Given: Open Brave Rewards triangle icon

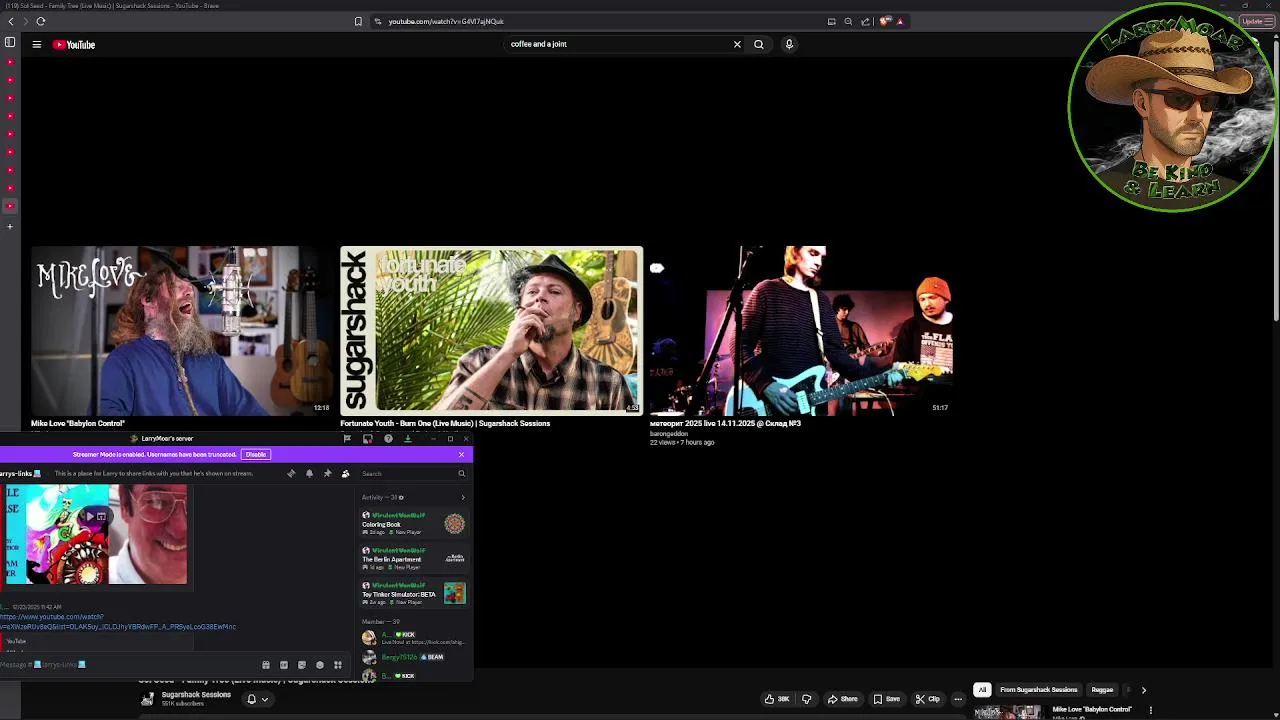Looking at the screenshot, I should (900, 21).
